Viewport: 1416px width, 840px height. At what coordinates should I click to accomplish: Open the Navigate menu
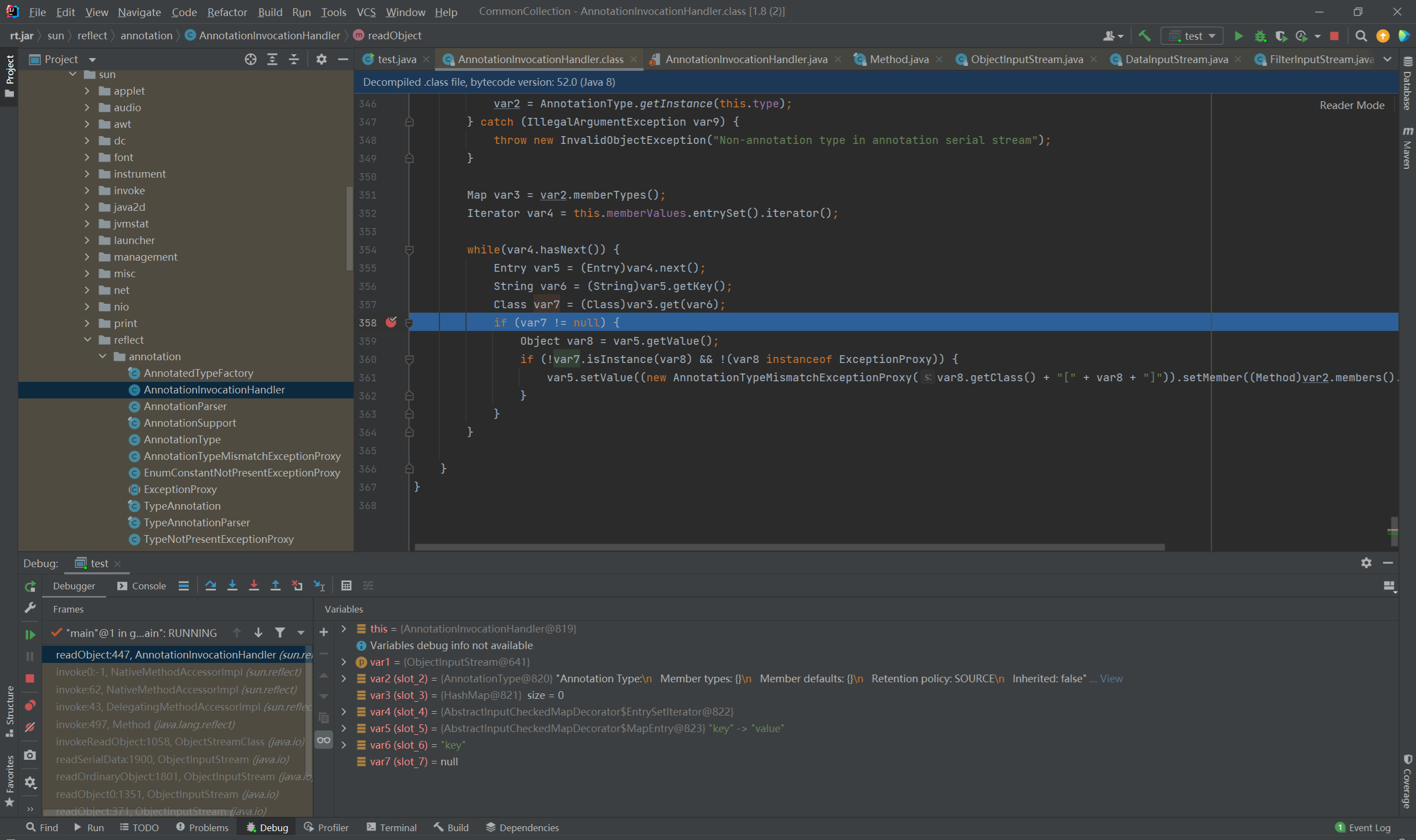pos(139,12)
